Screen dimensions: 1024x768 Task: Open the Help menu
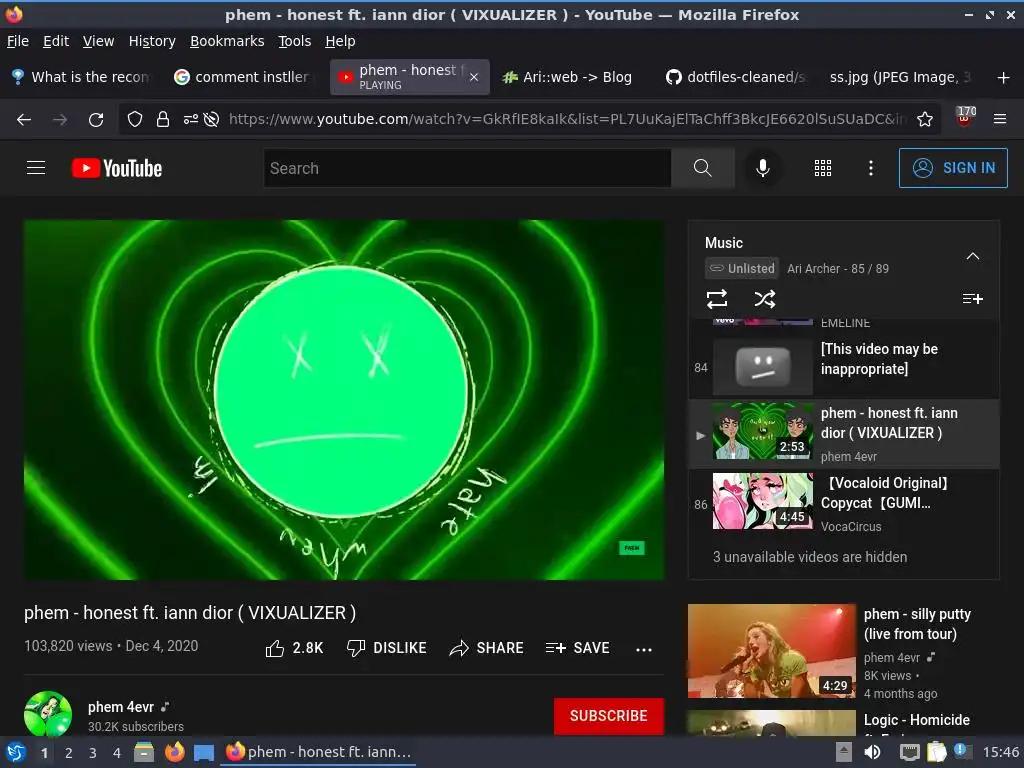(x=340, y=41)
